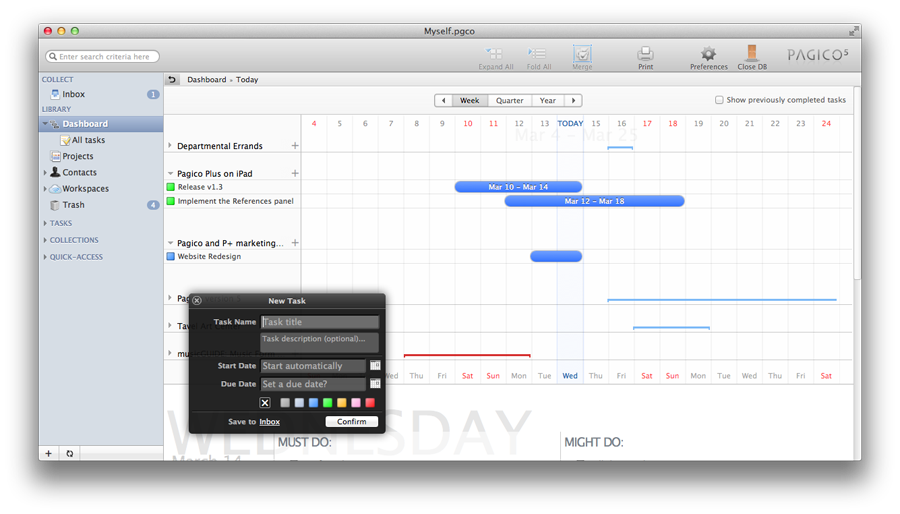Close the New Task popup
Viewport: 900px width, 514px height.
[197, 301]
